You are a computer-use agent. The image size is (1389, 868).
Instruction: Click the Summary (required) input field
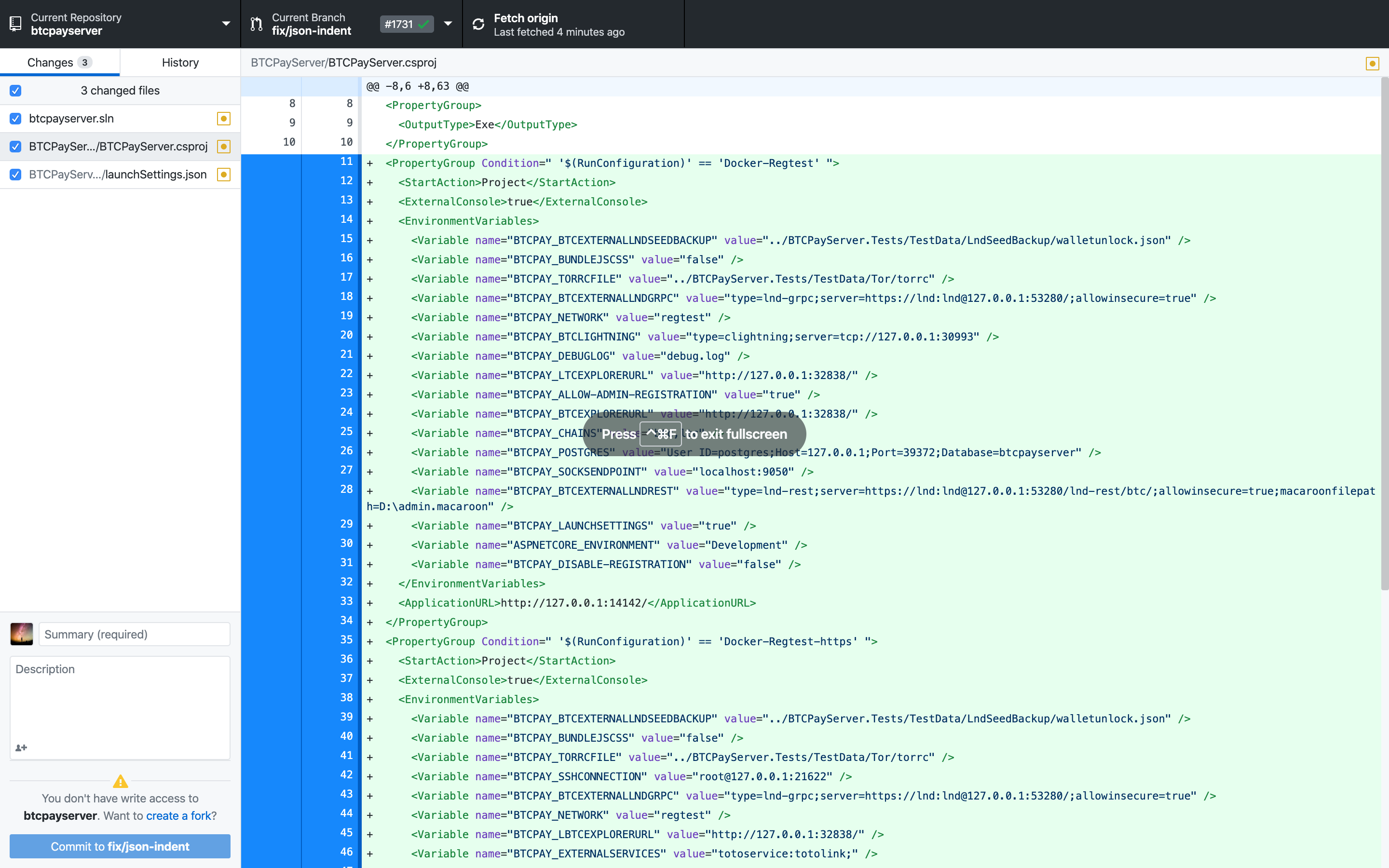point(134,634)
